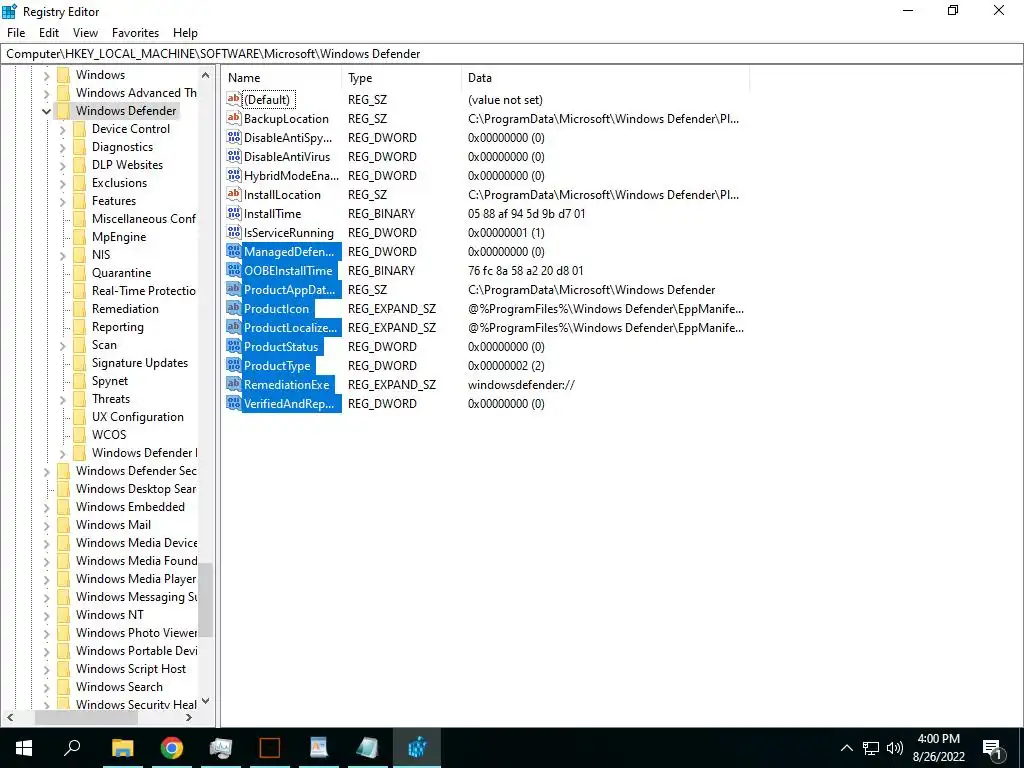Viewport: 1024px width, 768px height.
Task: Click the (Default) value icon
Action: click(234, 99)
